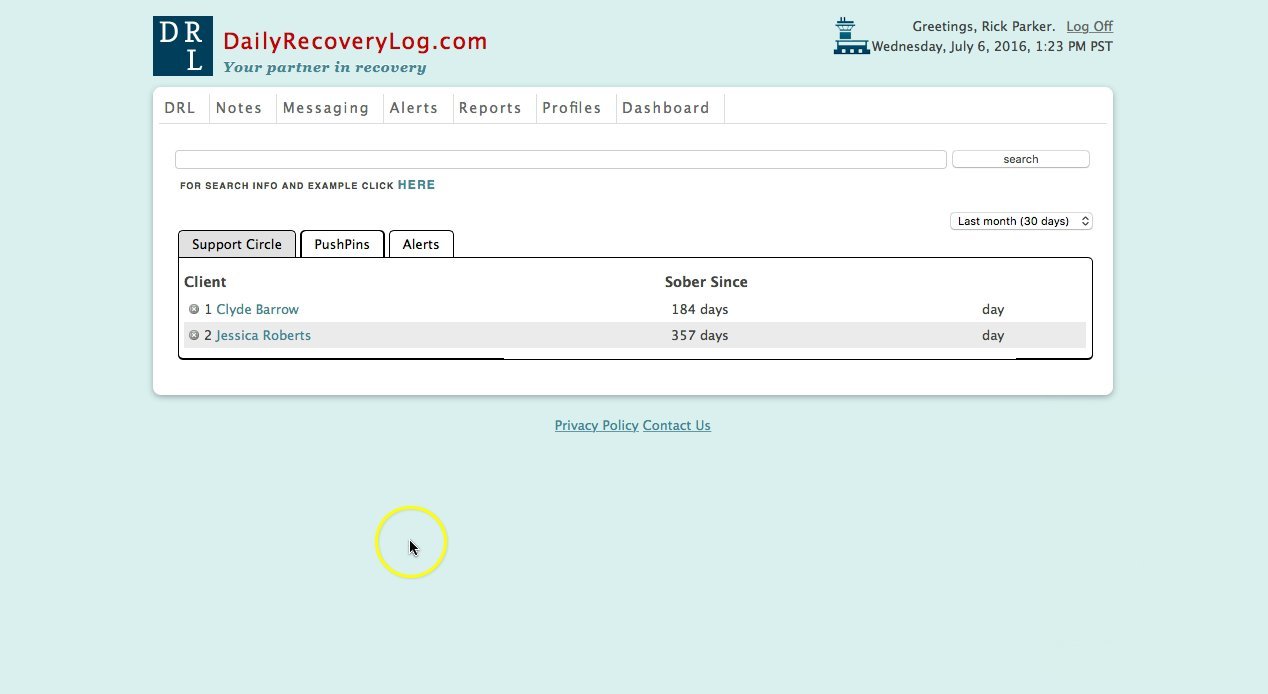1268x694 pixels.
Task: Open the Notes menu
Action: point(239,108)
